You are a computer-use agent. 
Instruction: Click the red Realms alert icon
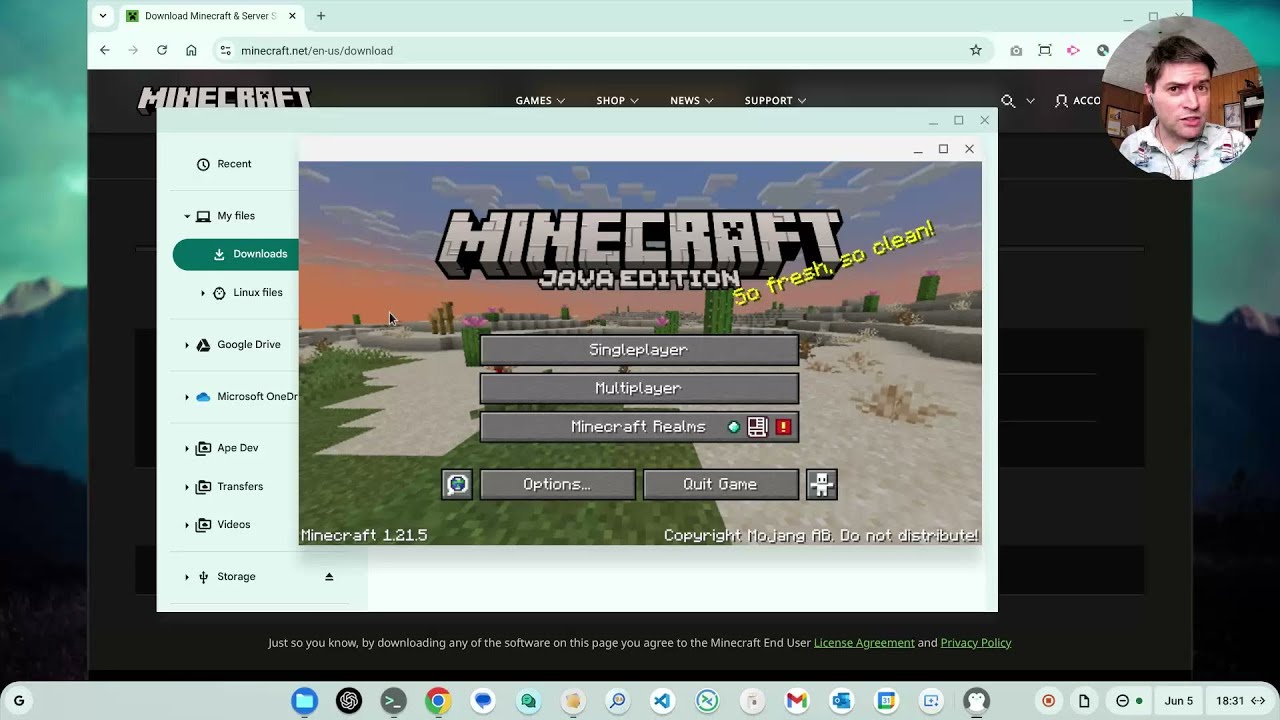point(783,427)
